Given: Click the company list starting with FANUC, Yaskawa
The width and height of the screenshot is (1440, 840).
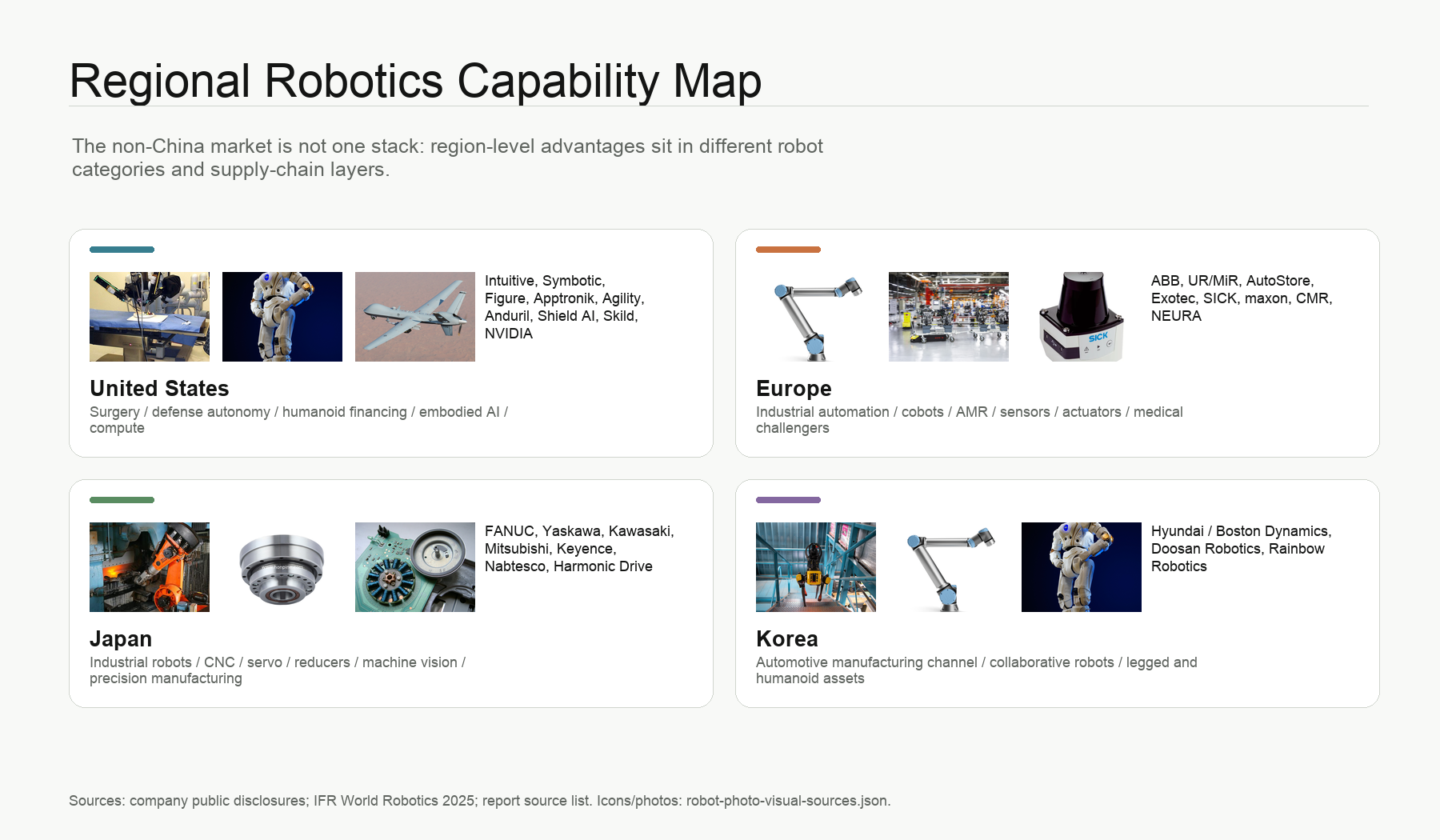Looking at the screenshot, I should 579,549.
